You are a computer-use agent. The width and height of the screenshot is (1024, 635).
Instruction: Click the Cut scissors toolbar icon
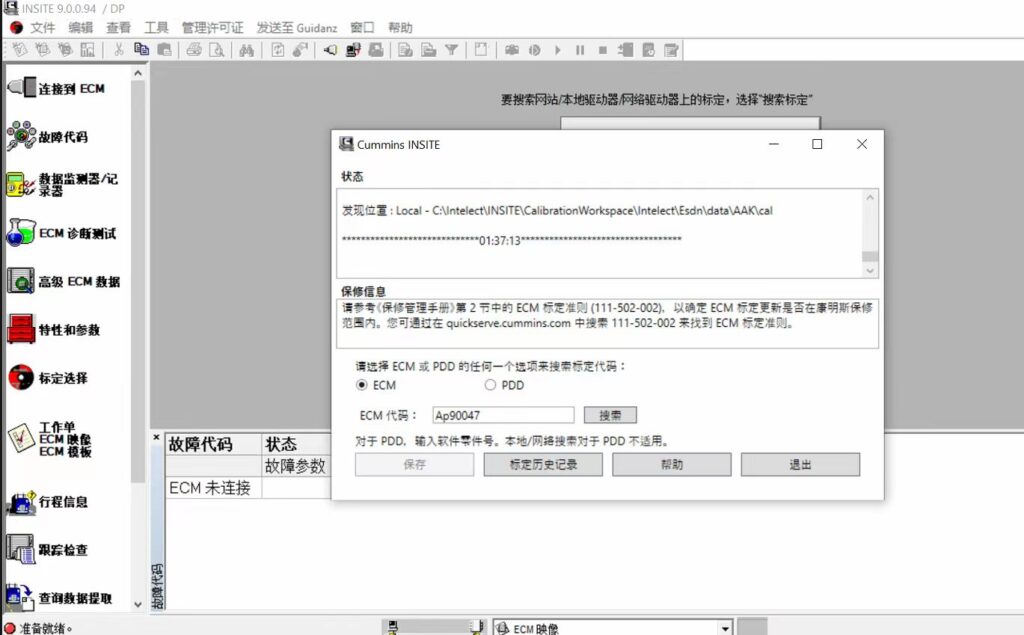118,50
